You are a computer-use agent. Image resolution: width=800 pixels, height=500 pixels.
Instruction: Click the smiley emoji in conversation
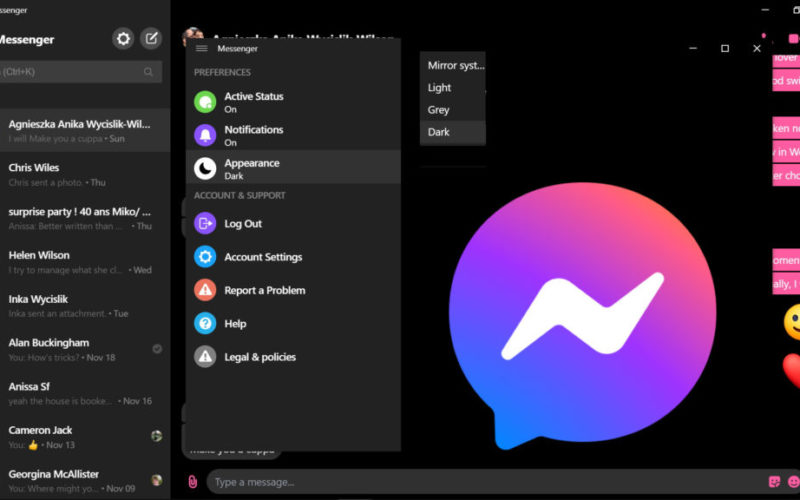792,322
